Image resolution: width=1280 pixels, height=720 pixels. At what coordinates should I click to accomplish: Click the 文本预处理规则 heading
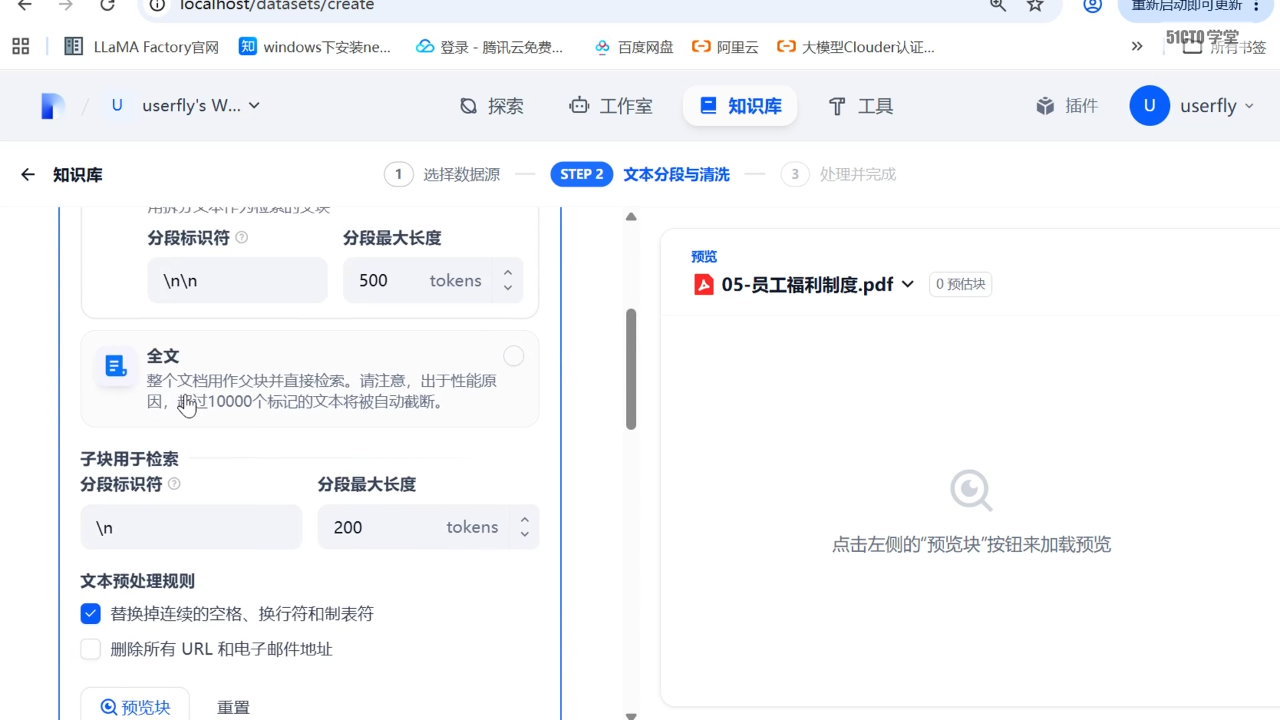[x=137, y=581]
